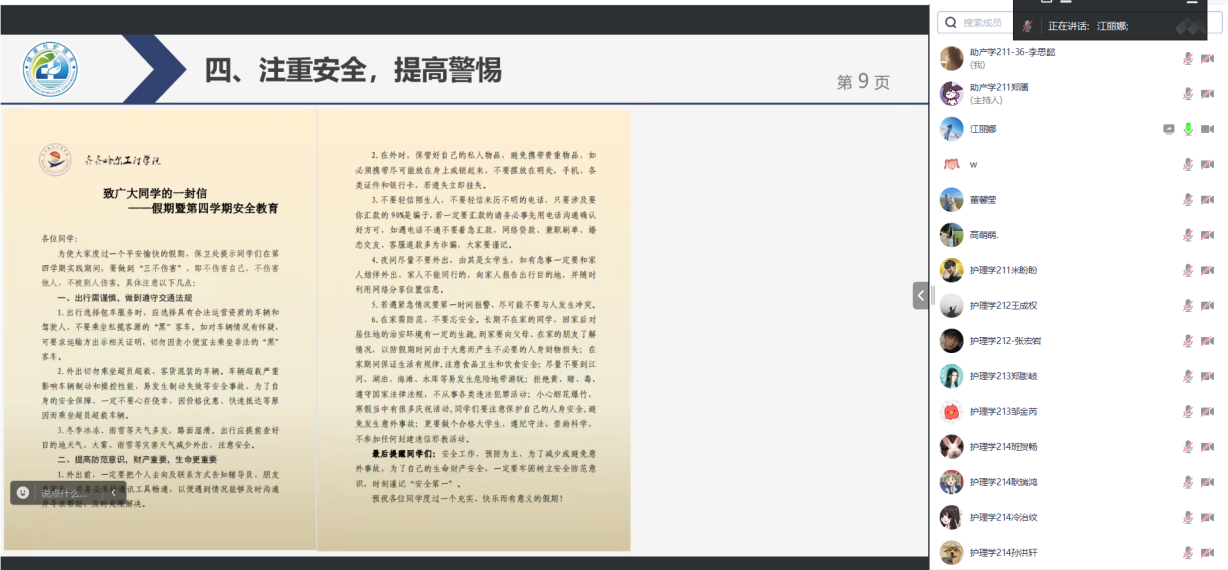Click the college logo in slide header

coord(50,69)
